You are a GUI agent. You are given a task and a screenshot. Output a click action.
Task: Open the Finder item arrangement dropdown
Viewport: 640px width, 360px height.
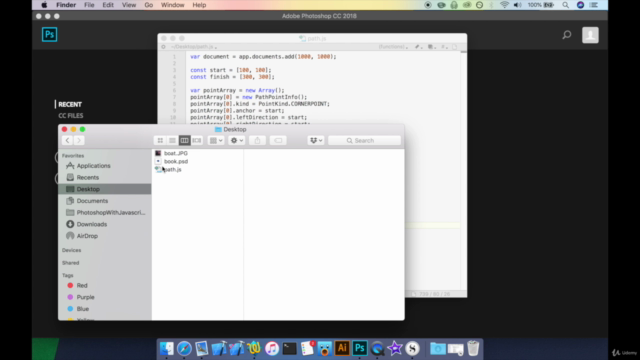coord(216,140)
